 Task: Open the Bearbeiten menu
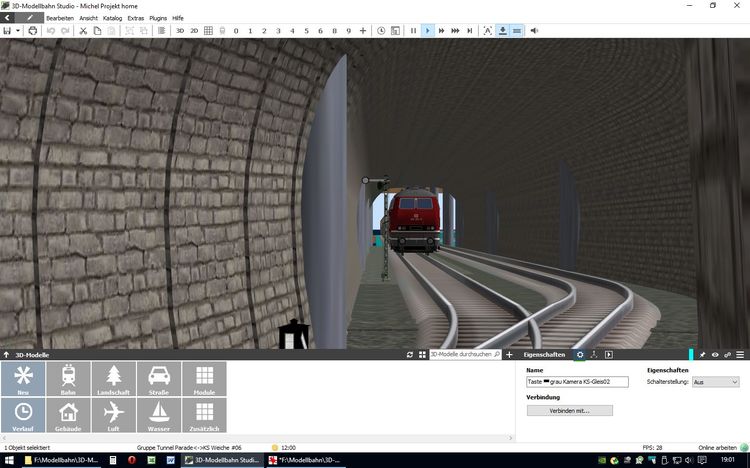pyautogui.click(x=60, y=18)
